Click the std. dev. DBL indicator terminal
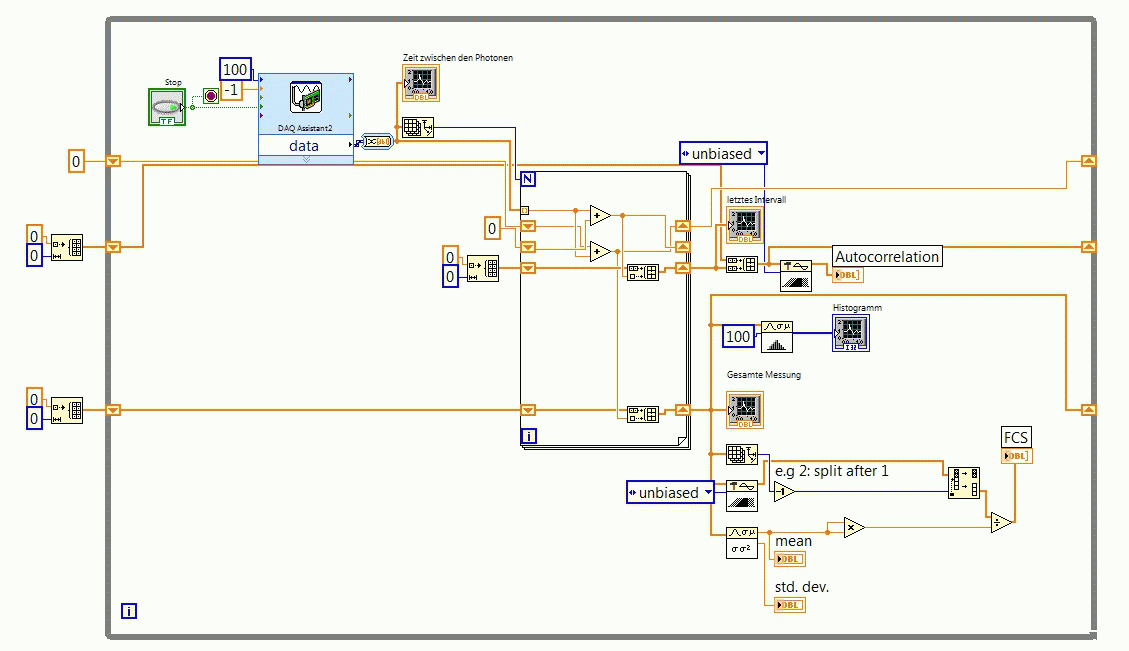Viewport: 1129px width, 651px height. click(x=789, y=605)
